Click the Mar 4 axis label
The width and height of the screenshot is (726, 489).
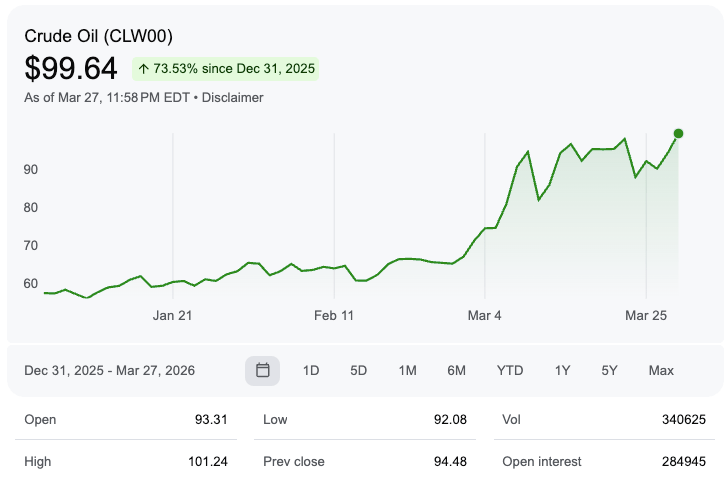click(x=484, y=316)
